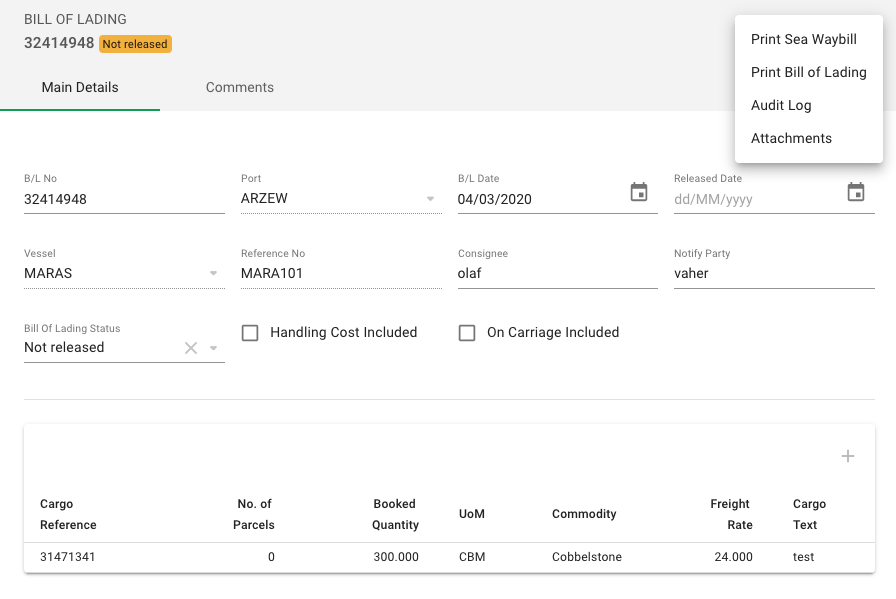The height and width of the screenshot is (599, 896).
Task: Select Print Bill of Lading option
Action: [x=808, y=73]
